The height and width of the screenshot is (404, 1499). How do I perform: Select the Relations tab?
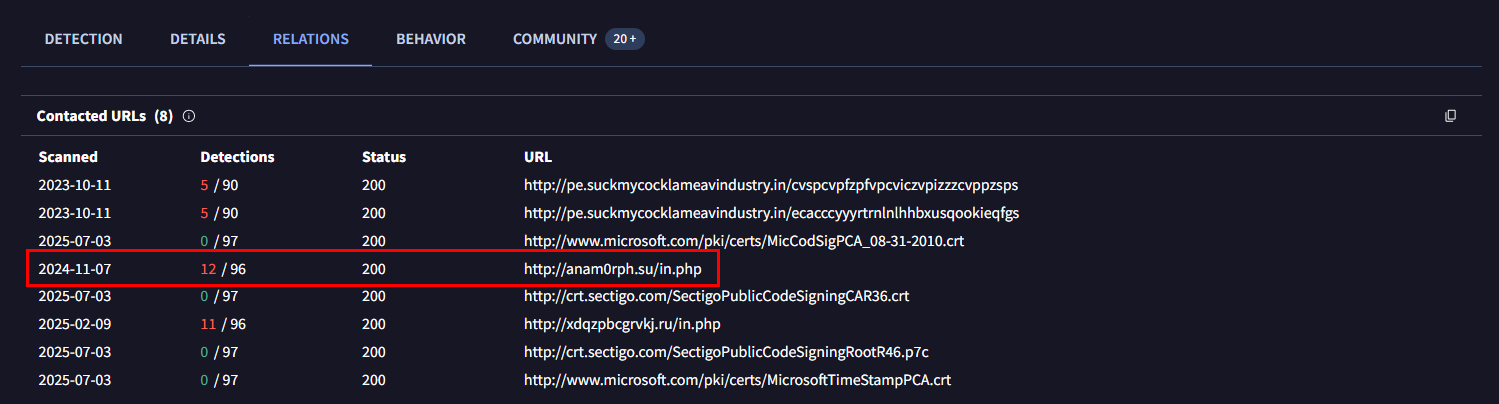[x=310, y=39]
